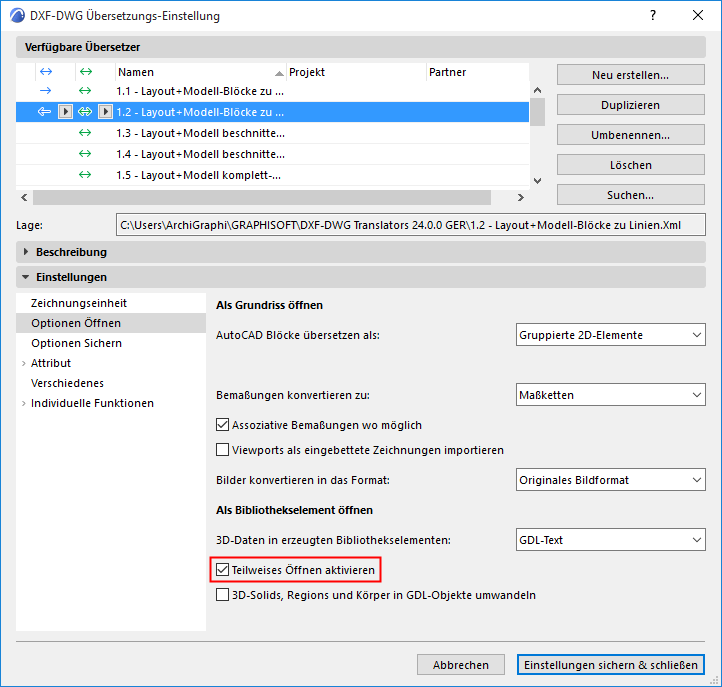Select translator 1.4 - Layout+Modell beschnitte
This screenshot has height=687, width=722.
[x=272, y=153]
